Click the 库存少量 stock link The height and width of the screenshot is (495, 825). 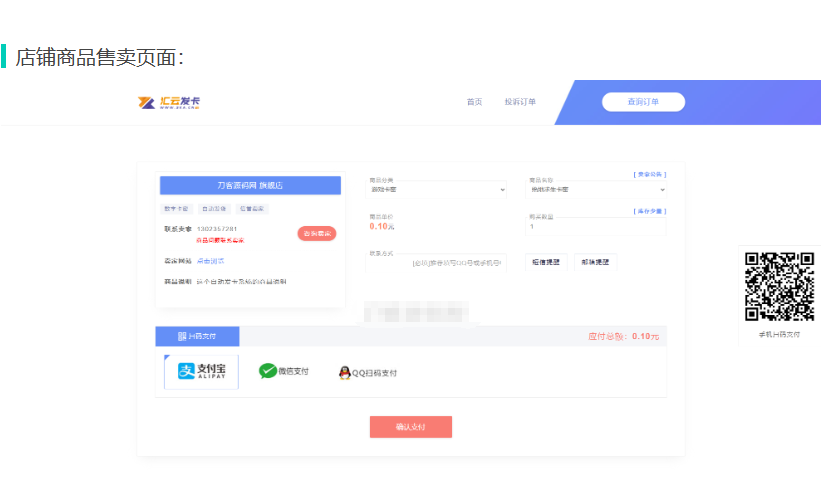[650, 211]
